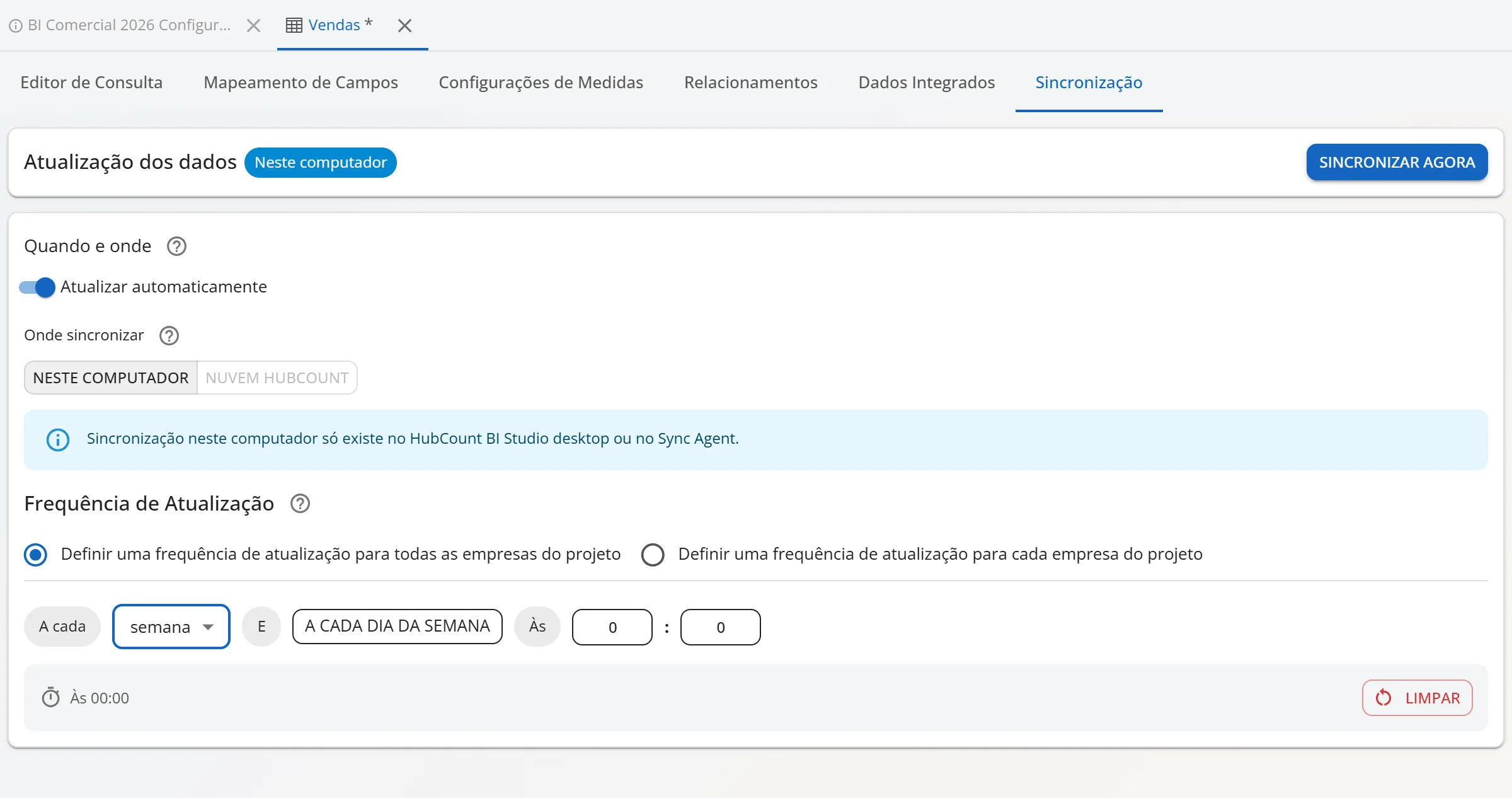Click help icon next to Quando e onde
1512x798 pixels.
(176, 246)
